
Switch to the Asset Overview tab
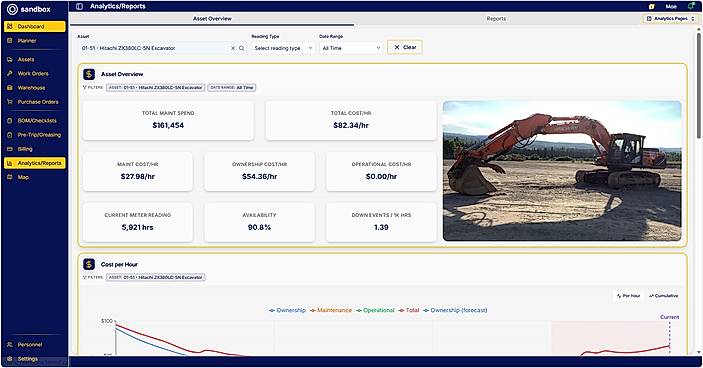[x=212, y=19]
